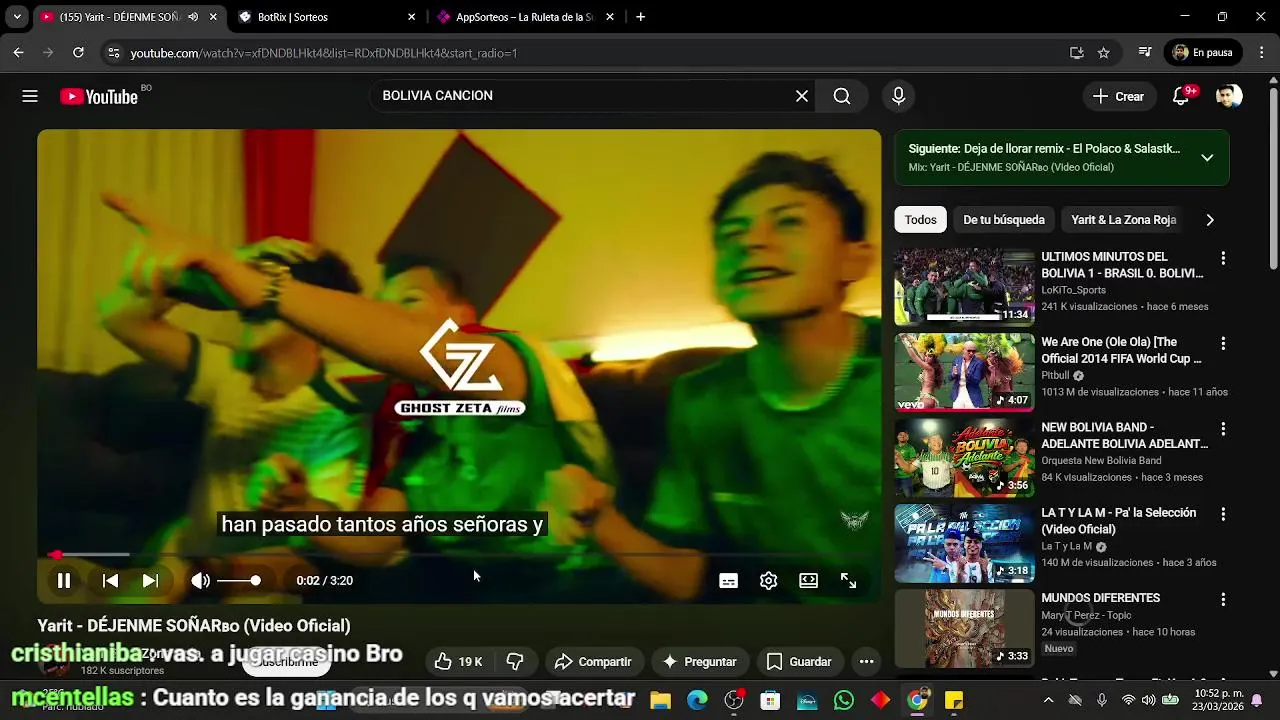Viewport: 1280px width, 720px height.
Task: Adjust the volume slider
Action: (240, 580)
